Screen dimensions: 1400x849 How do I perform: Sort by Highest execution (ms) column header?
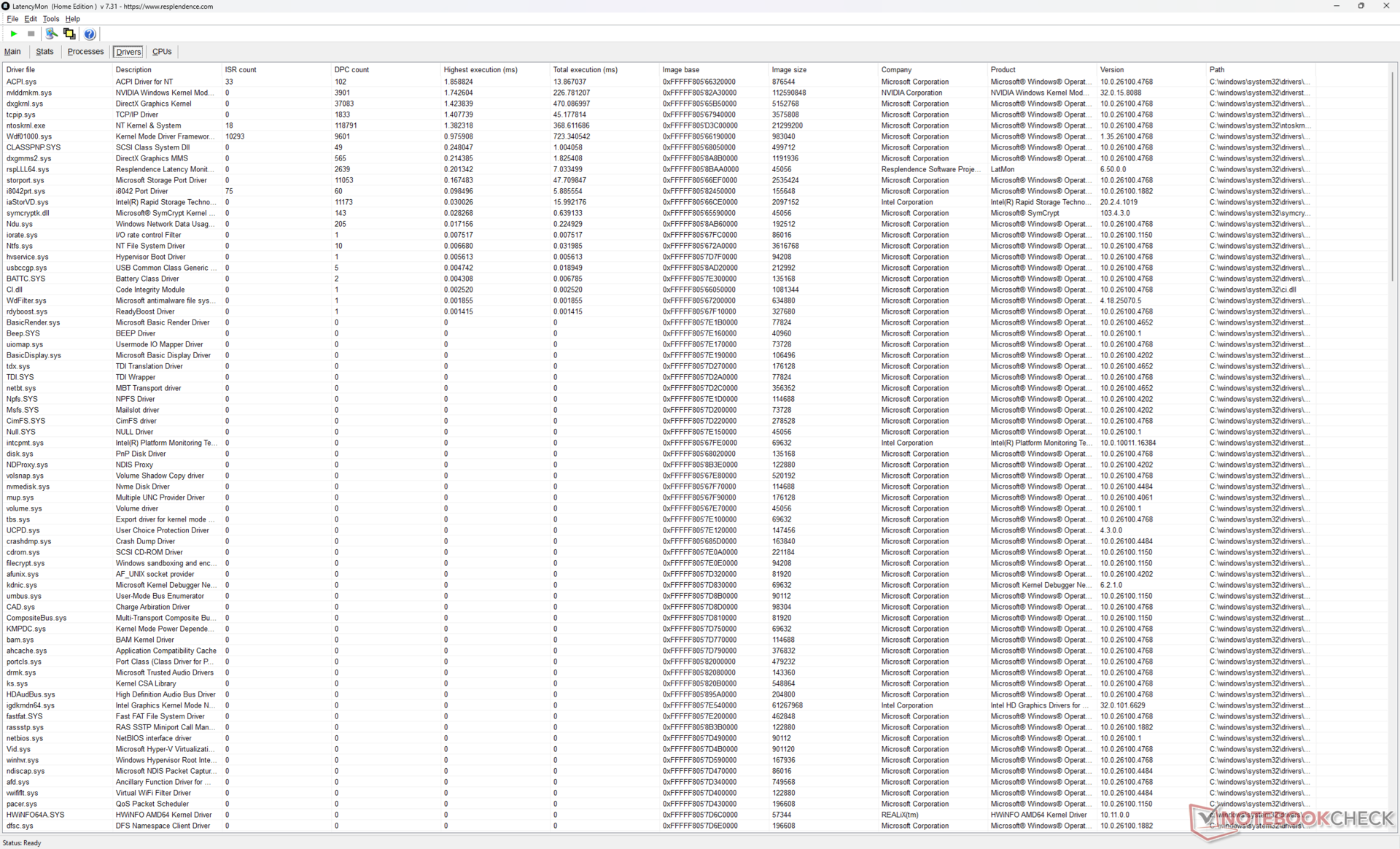pos(480,70)
